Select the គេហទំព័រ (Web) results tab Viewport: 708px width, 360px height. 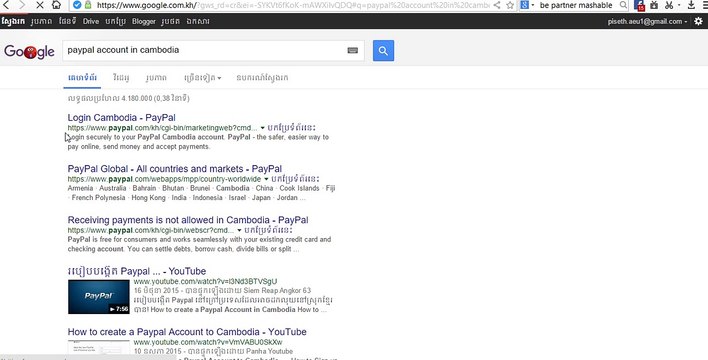pos(82,78)
